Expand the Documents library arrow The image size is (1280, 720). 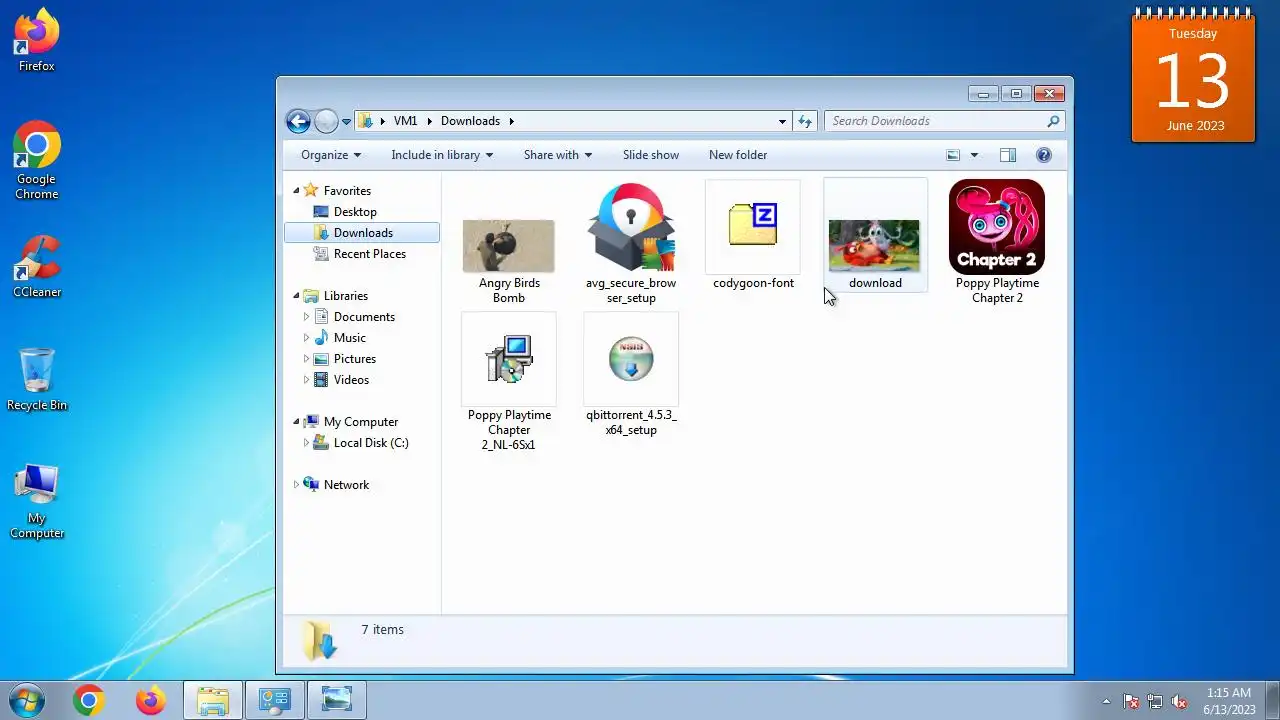point(306,317)
